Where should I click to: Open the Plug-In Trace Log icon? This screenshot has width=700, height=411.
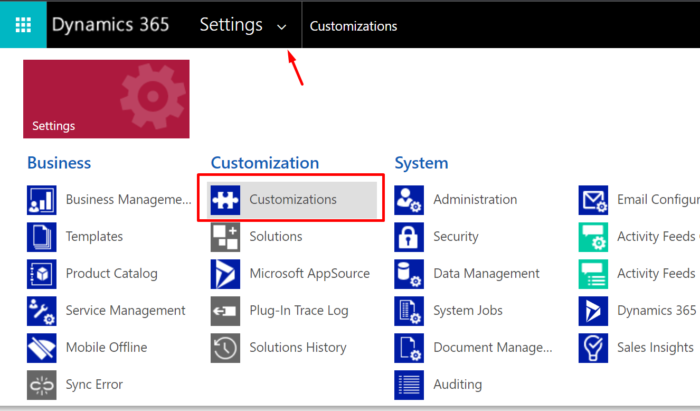coord(226,311)
